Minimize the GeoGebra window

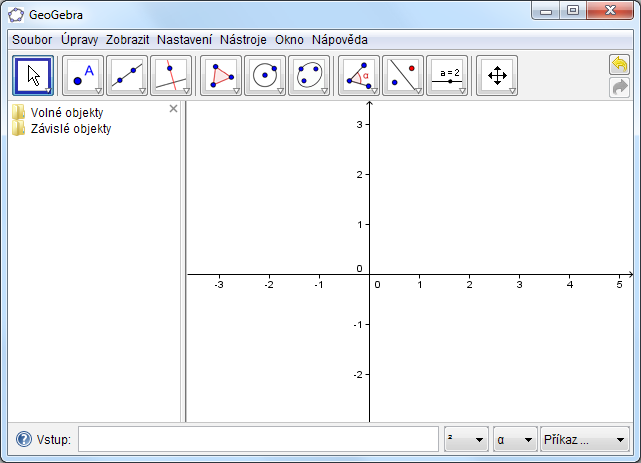pos(546,11)
